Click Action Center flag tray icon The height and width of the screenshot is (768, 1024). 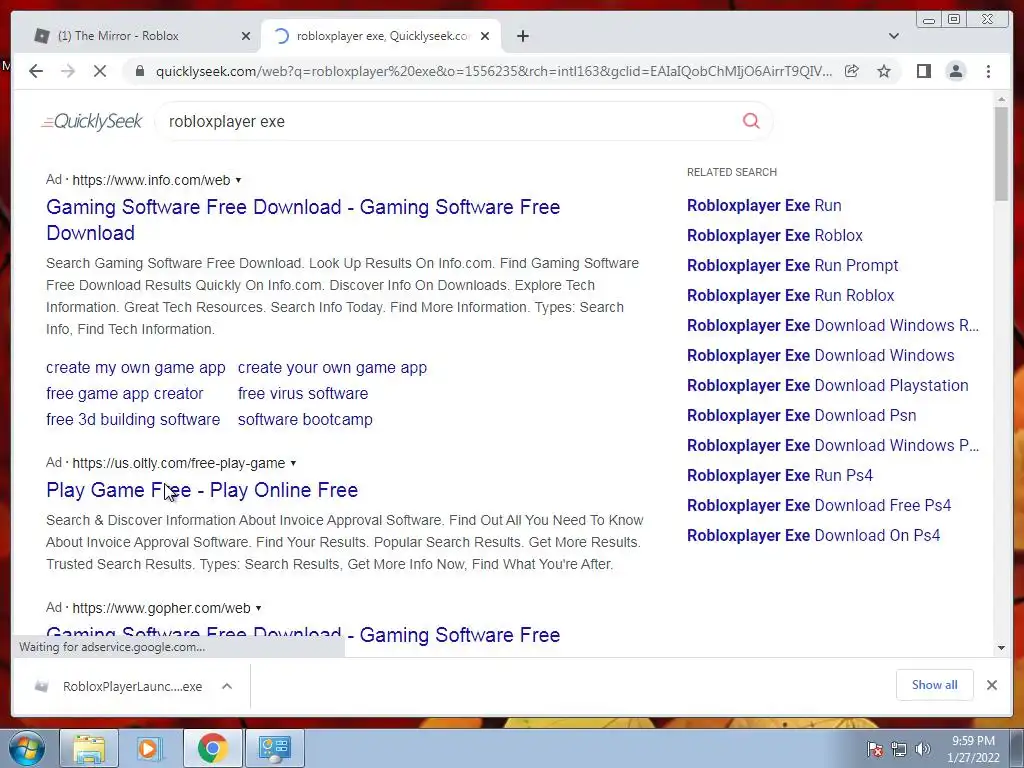(x=874, y=749)
